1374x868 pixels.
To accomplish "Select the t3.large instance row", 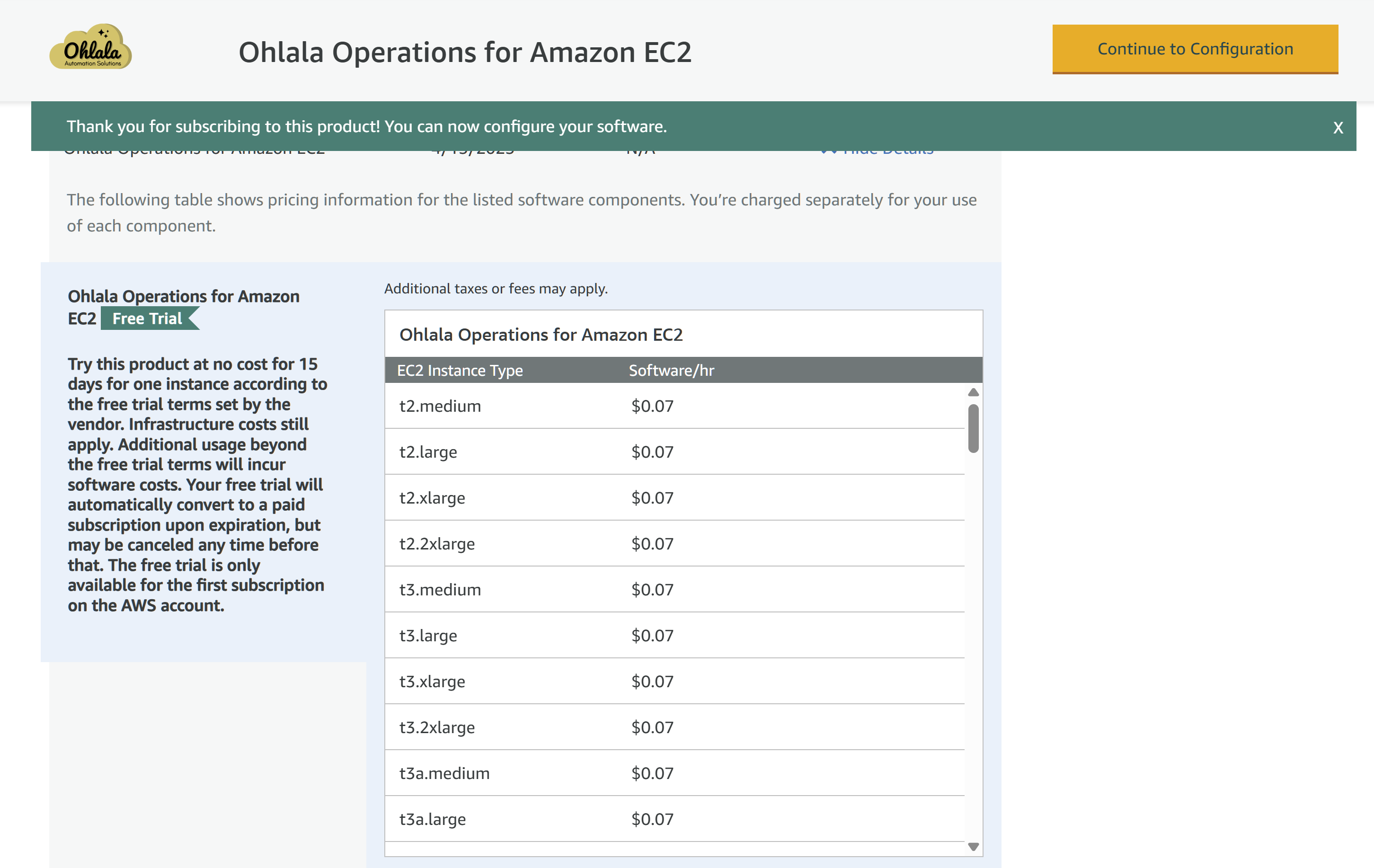I will click(x=674, y=635).
